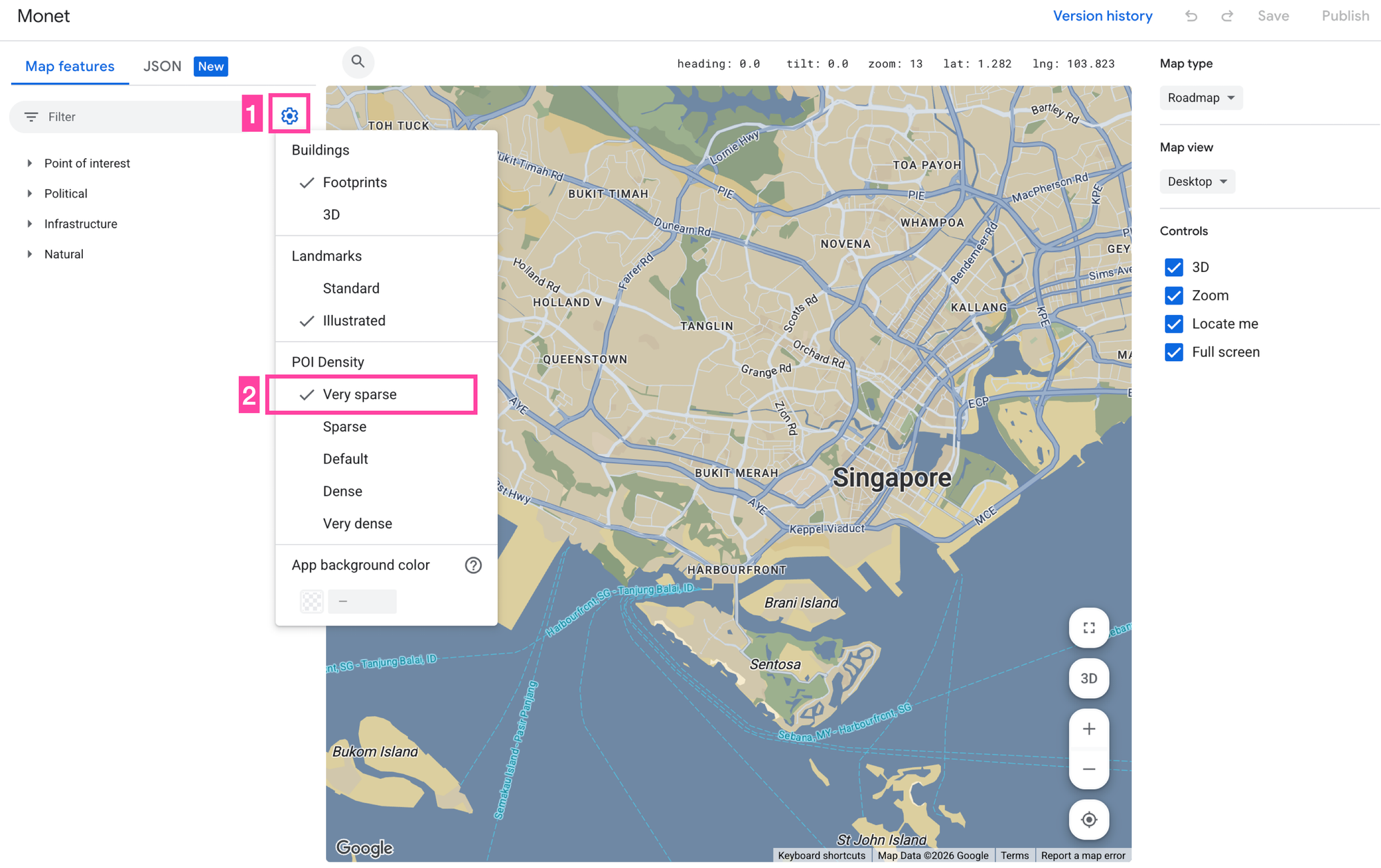Click Map Data ©2026 Google text
The image size is (1381, 868).
click(x=932, y=855)
